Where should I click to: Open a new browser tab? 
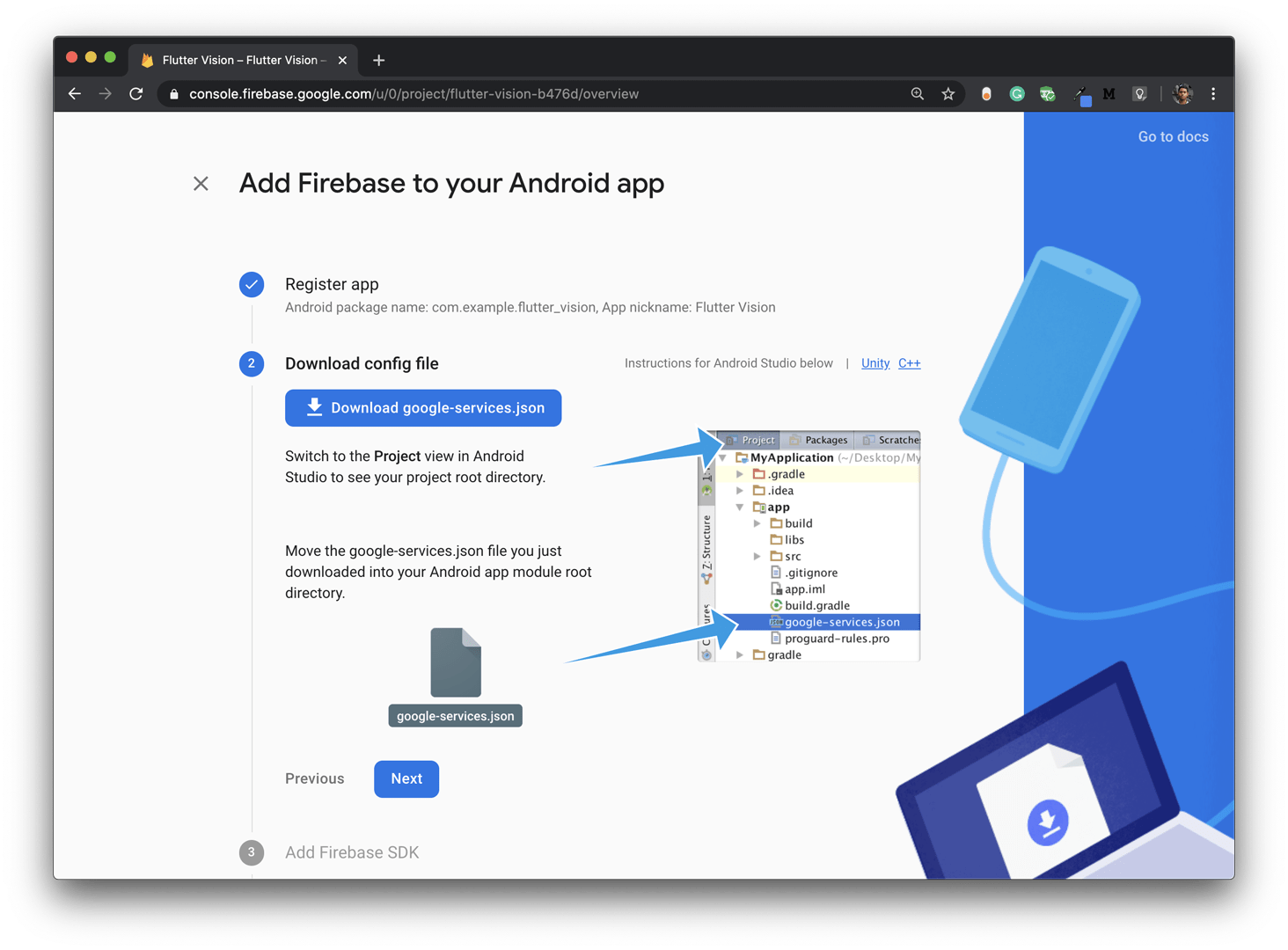coord(378,60)
